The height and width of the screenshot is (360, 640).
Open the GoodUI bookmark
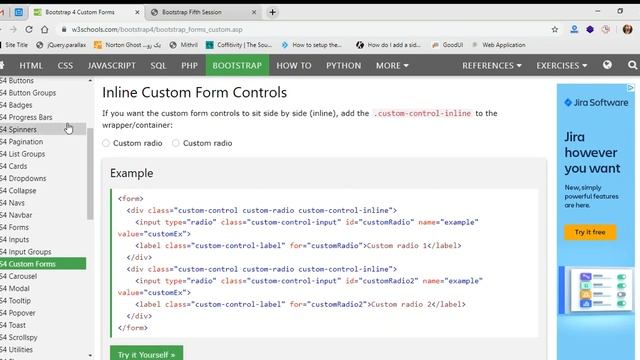click(447, 45)
